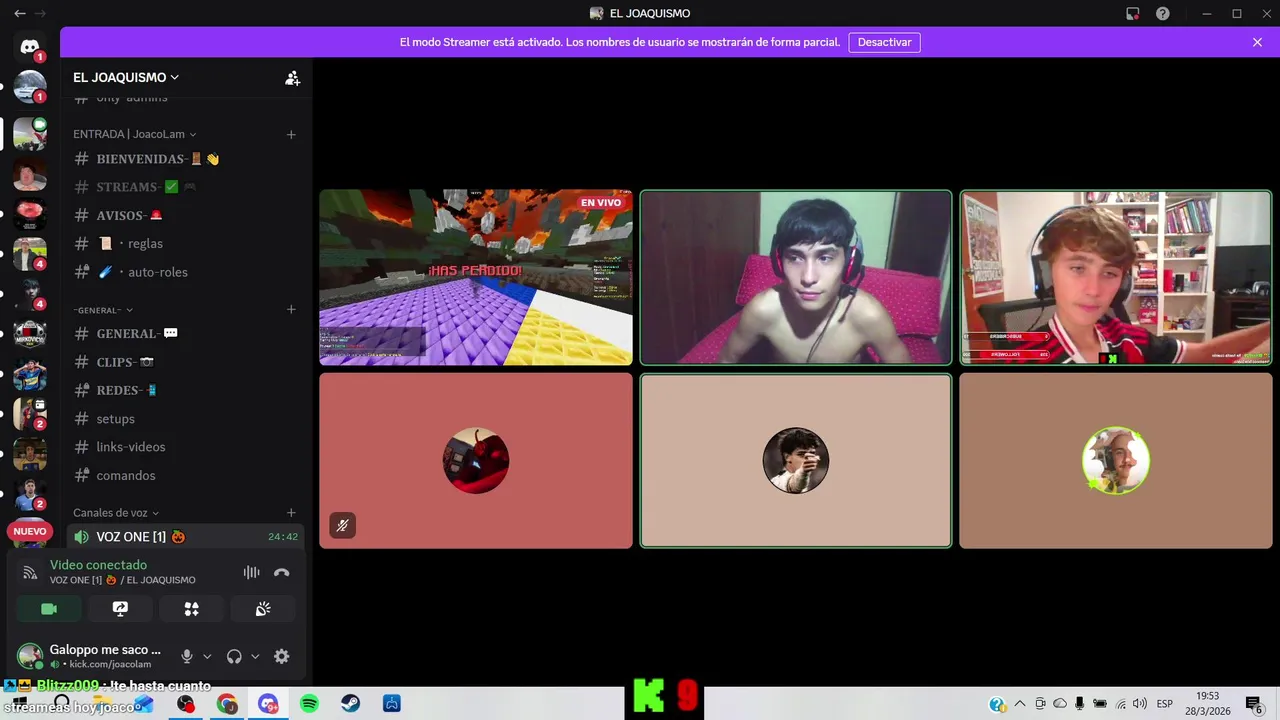Screen dimensions: 1280x720
Task: Click the Video conectado status link
Action: pyautogui.click(x=98, y=565)
